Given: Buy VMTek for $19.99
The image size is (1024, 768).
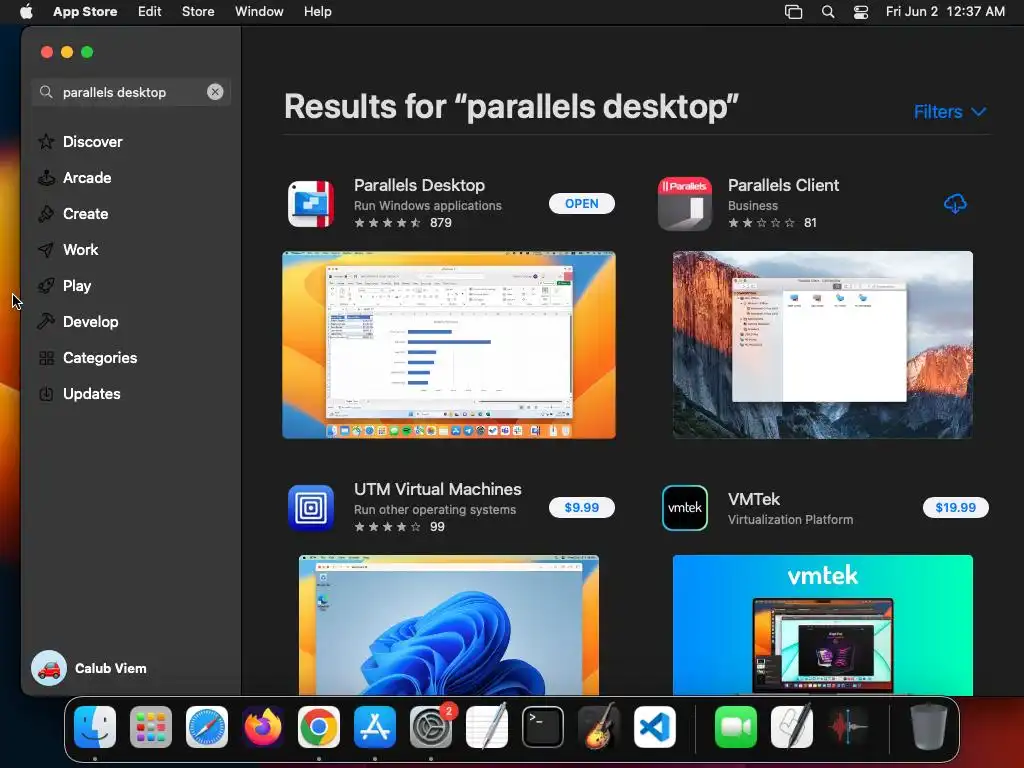Looking at the screenshot, I should click(x=955, y=507).
